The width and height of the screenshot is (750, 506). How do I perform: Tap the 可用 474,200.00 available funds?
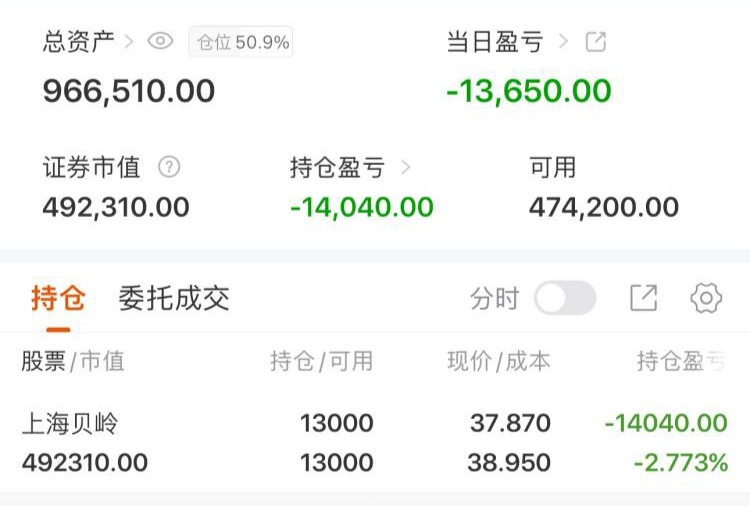tap(604, 187)
